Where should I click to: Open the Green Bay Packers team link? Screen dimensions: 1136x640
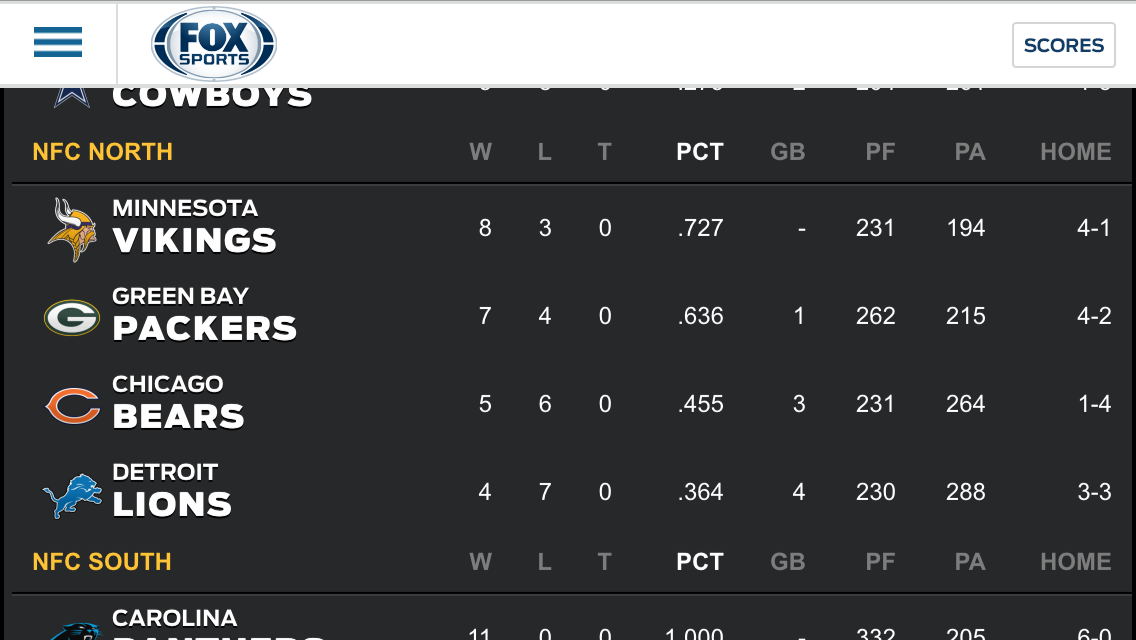(x=204, y=315)
